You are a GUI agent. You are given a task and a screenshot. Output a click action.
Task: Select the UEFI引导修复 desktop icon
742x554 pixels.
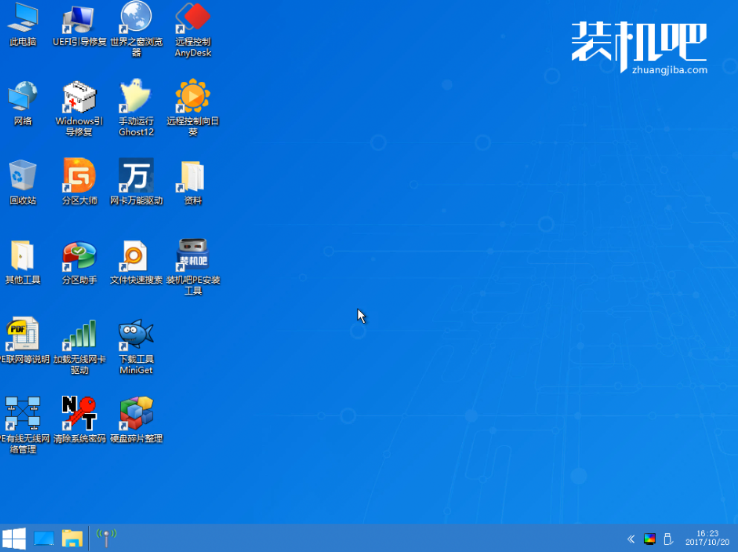coord(79,19)
